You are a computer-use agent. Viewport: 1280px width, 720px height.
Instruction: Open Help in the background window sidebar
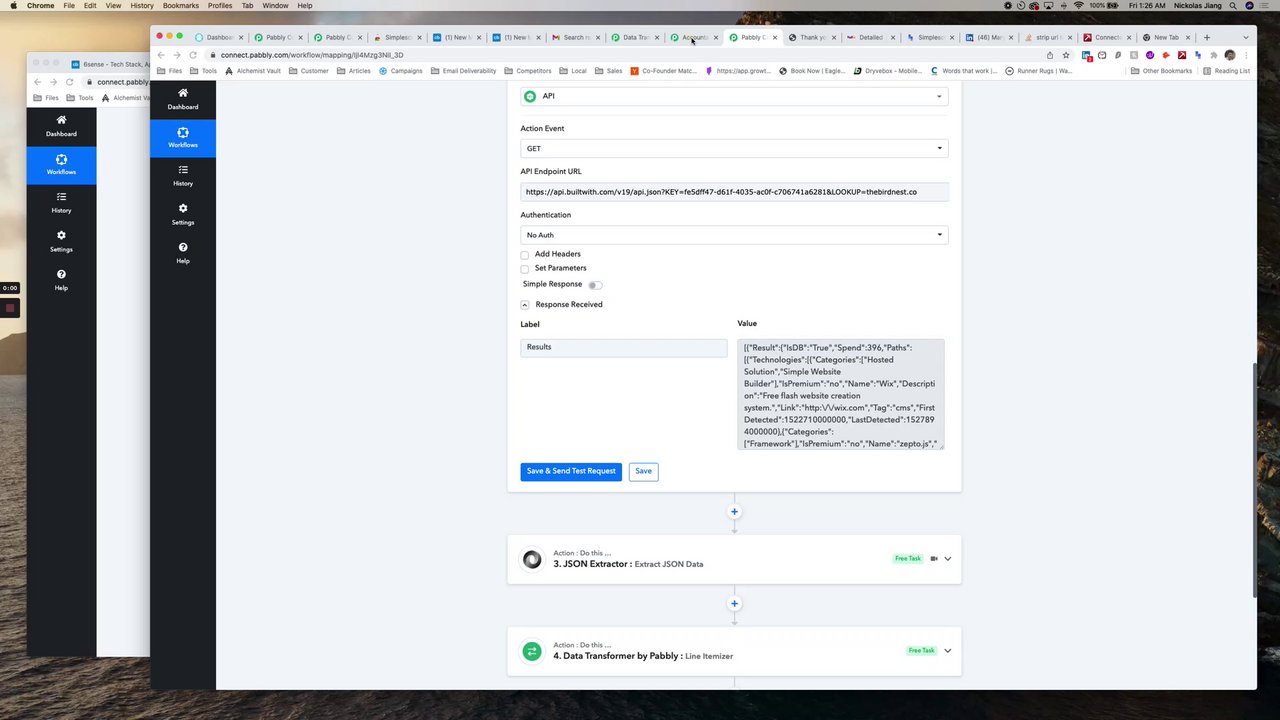click(x=61, y=280)
